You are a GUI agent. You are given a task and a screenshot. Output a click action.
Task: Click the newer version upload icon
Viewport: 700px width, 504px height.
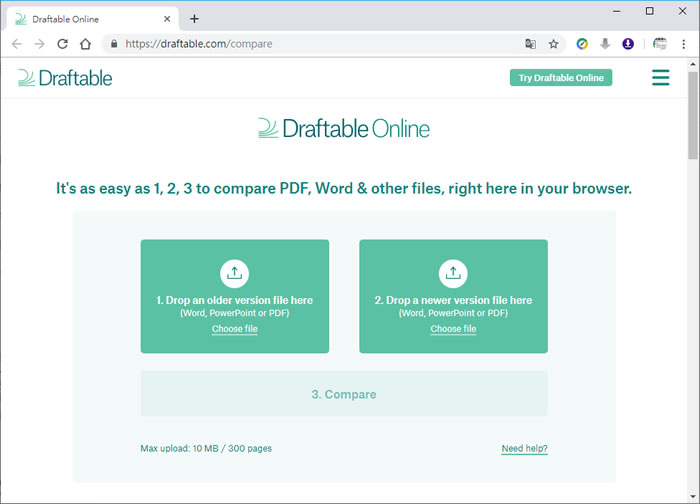453,273
